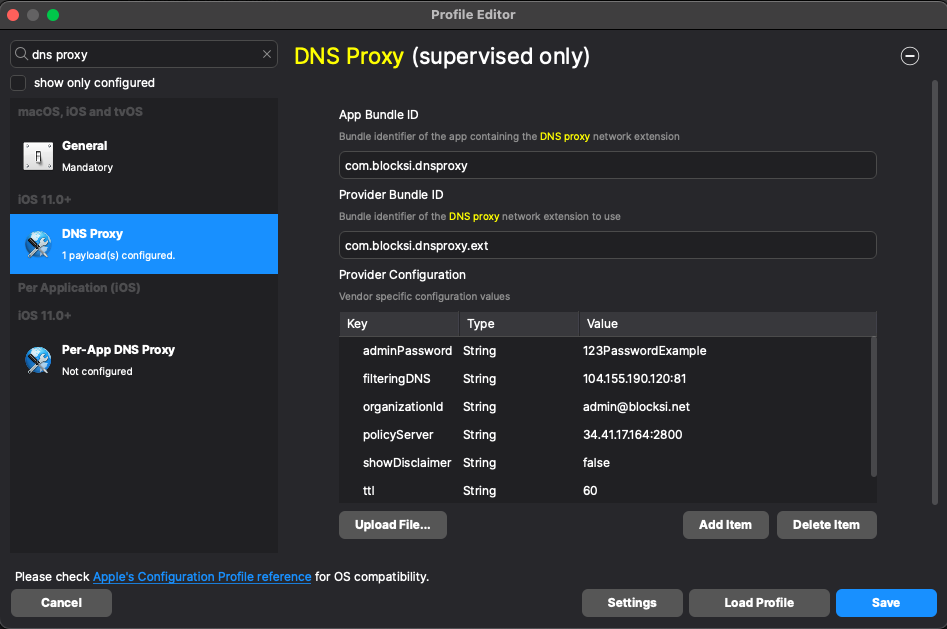
Task: Click the Add Item button
Action: (725, 525)
